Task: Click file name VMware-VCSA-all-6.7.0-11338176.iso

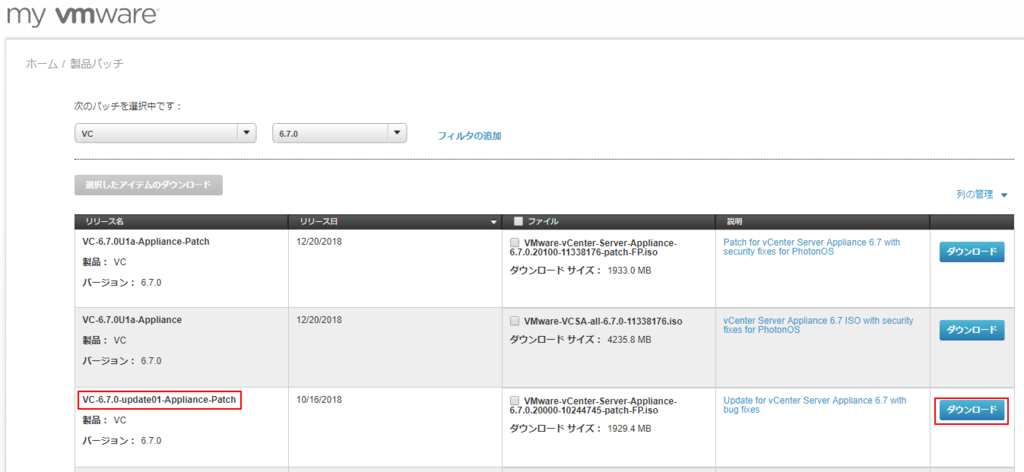Action: pyautogui.click(x=603, y=321)
